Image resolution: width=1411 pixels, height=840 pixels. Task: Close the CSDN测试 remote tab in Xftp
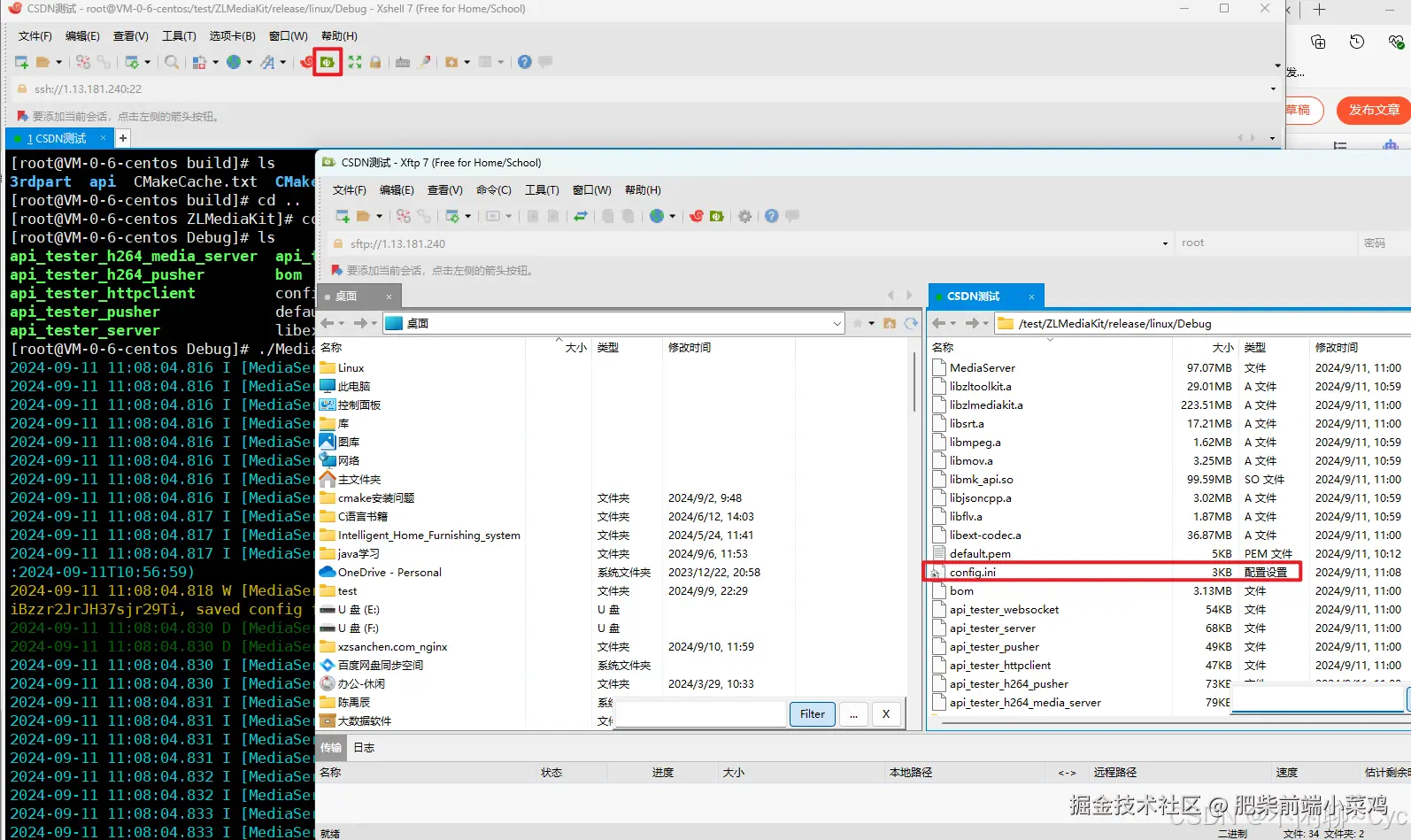pos(1031,297)
